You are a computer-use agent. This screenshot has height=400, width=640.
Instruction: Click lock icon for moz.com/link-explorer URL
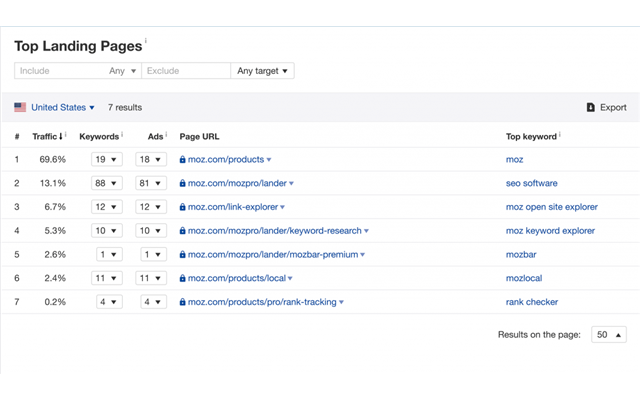[182, 207]
